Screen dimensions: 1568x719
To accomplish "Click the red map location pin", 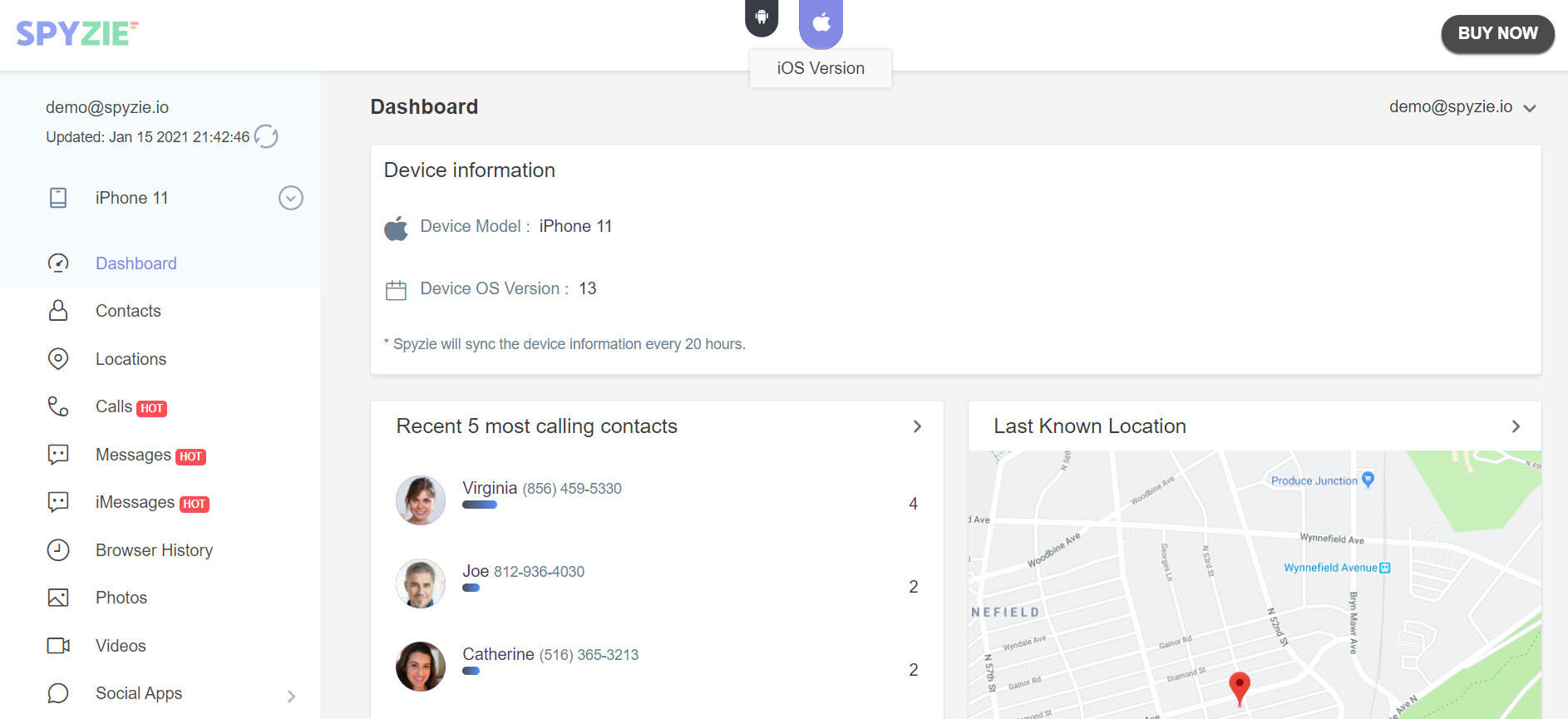I will pos(1240,687).
